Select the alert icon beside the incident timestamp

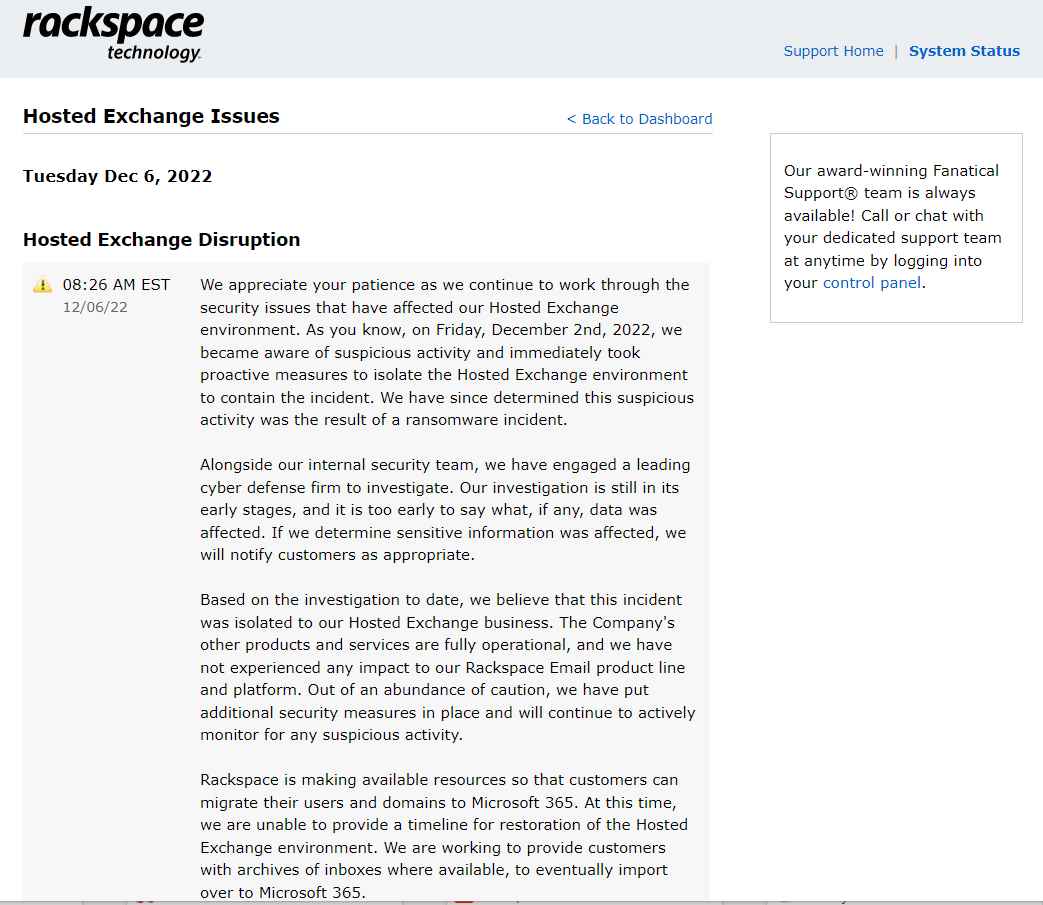[42, 284]
